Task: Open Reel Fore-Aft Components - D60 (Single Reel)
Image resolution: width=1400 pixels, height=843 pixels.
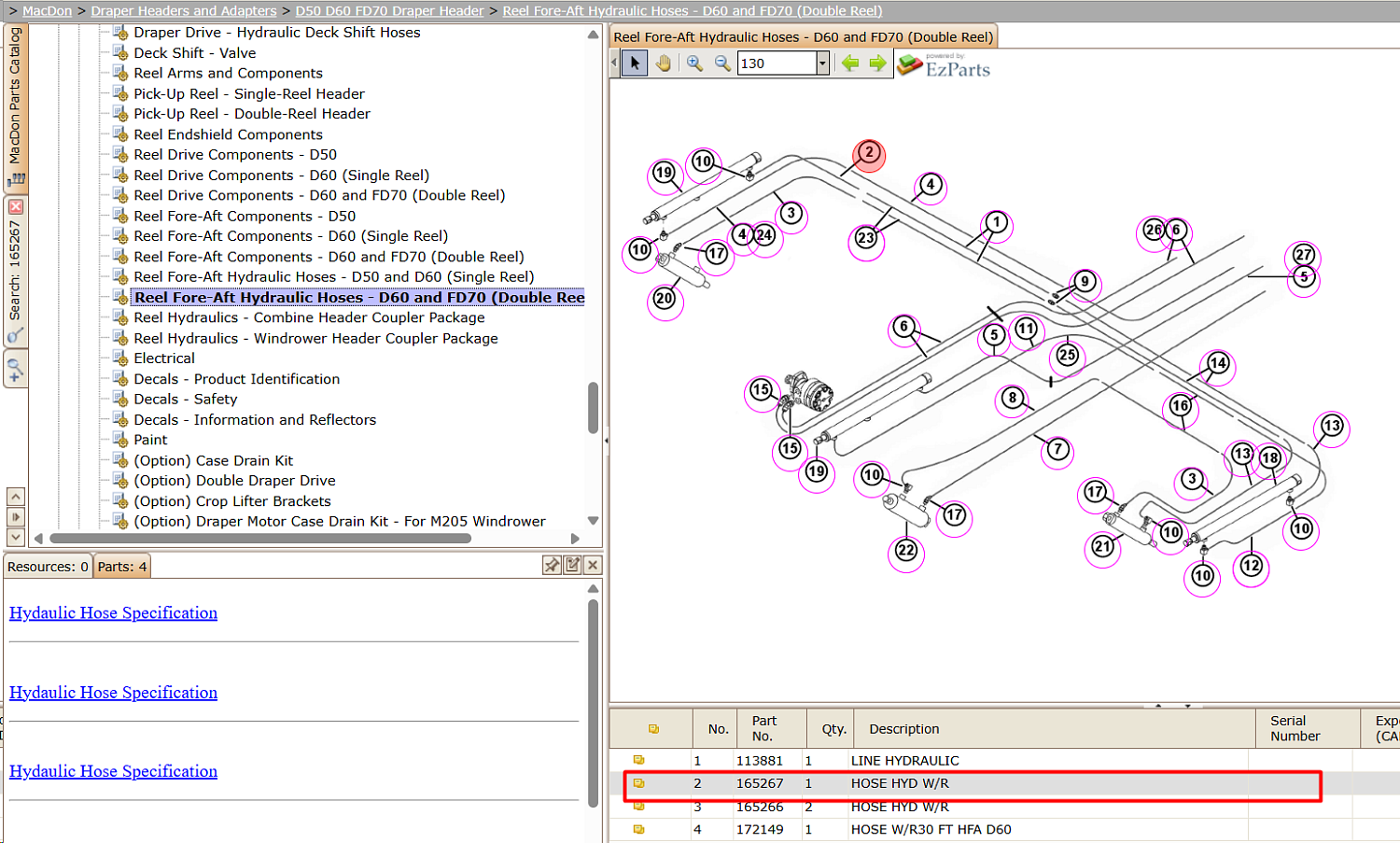Action: tap(290, 236)
